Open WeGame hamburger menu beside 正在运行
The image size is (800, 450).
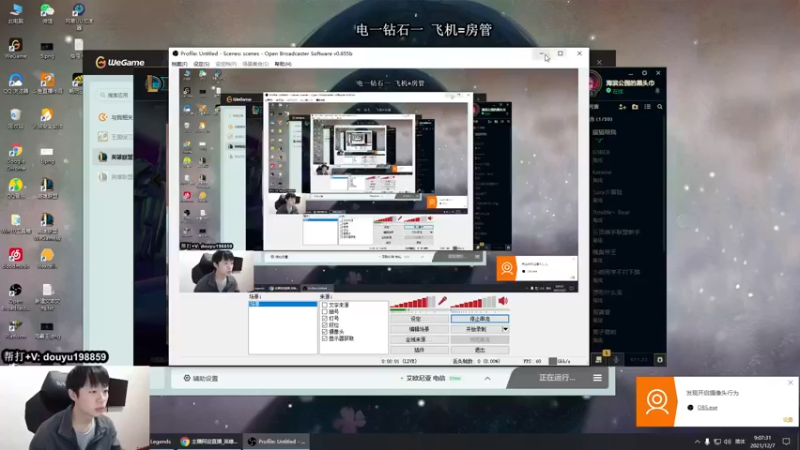point(597,378)
